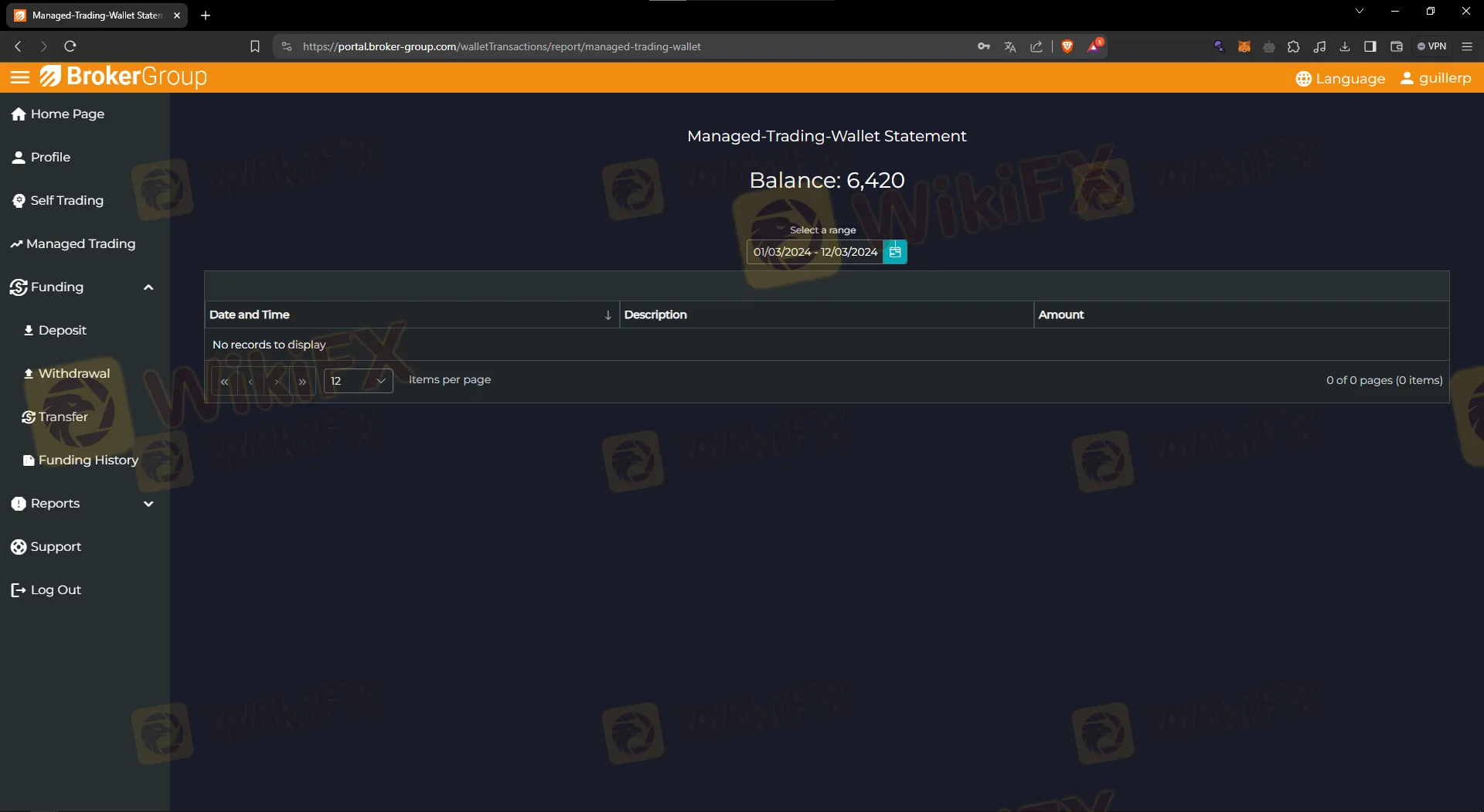Go to next page of records
Viewport: 1484px width, 812px height.
(x=277, y=381)
